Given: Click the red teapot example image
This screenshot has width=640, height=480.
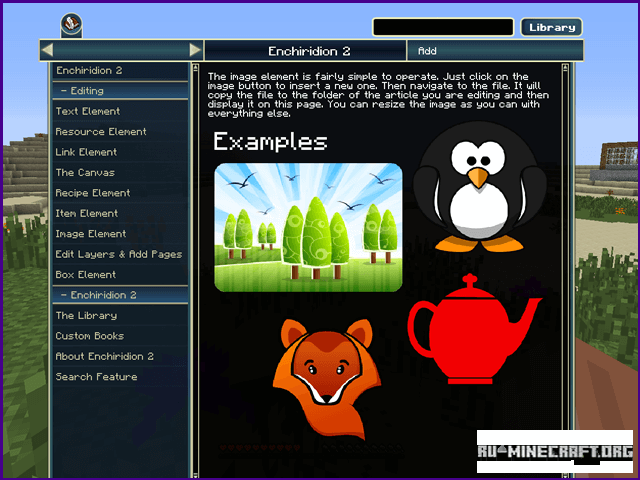Looking at the screenshot, I should coord(474,329).
